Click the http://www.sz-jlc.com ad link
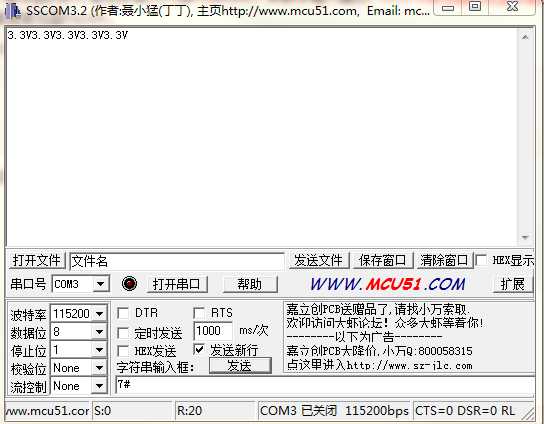This screenshot has height=424, width=544. point(409,366)
